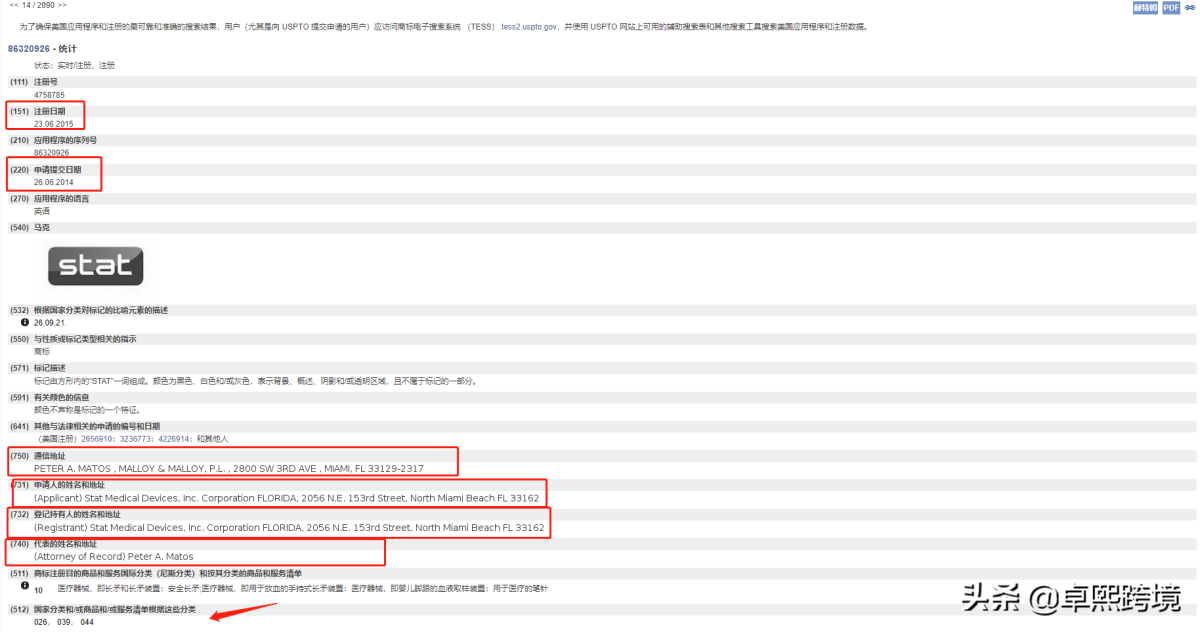Click Attorney of Record Peter A. Matos
The width and height of the screenshot is (1200, 632).
(x=114, y=556)
